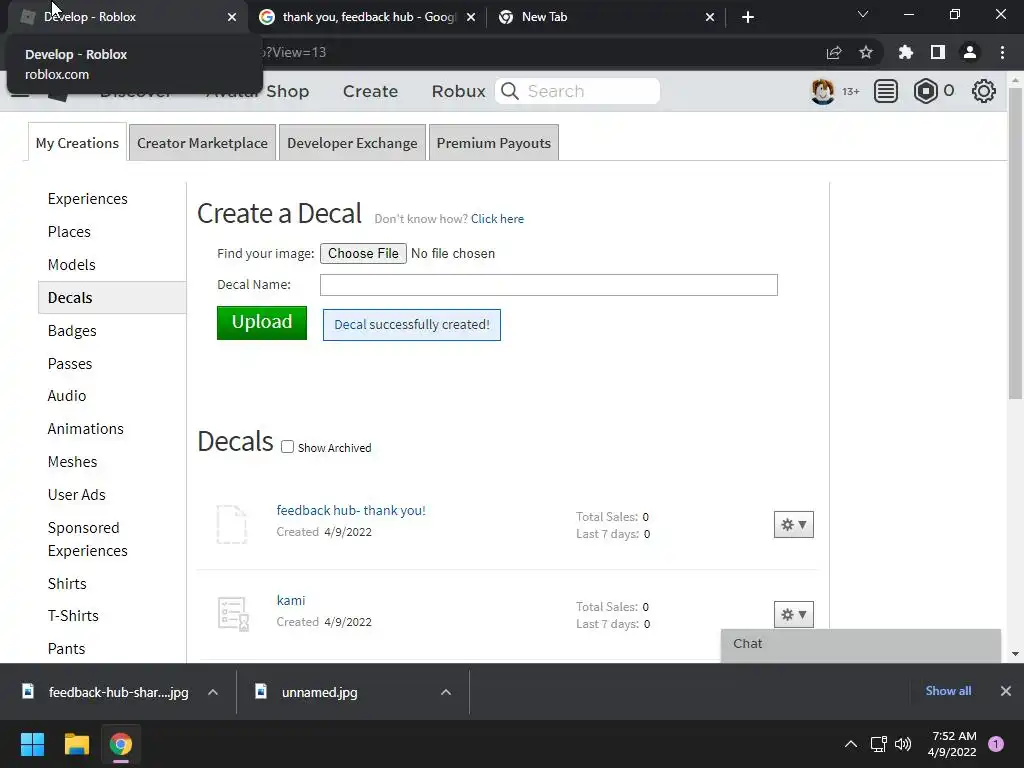Click the green Upload button

262,323
